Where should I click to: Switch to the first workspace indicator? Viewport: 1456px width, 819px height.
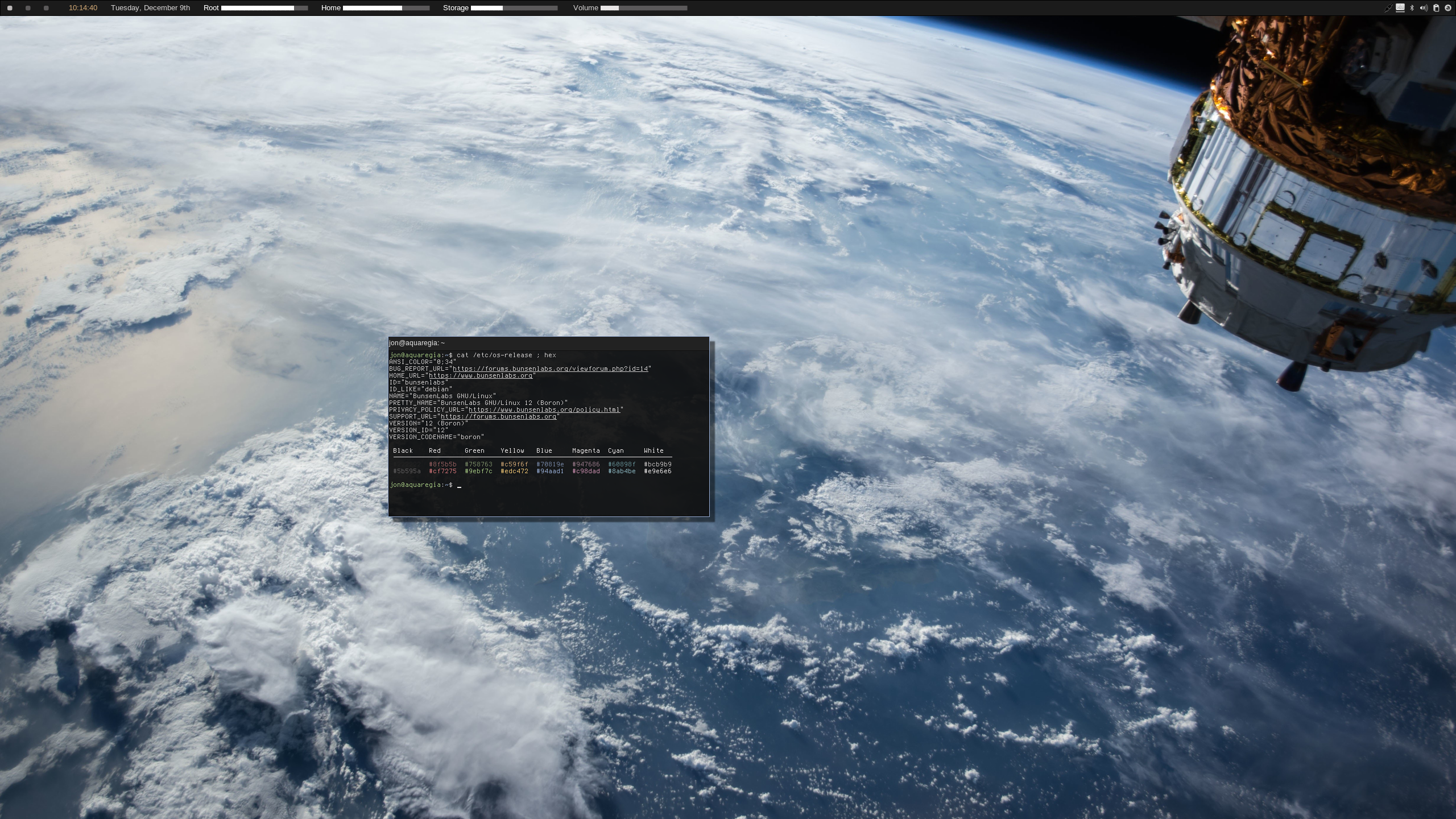[10, 8]
